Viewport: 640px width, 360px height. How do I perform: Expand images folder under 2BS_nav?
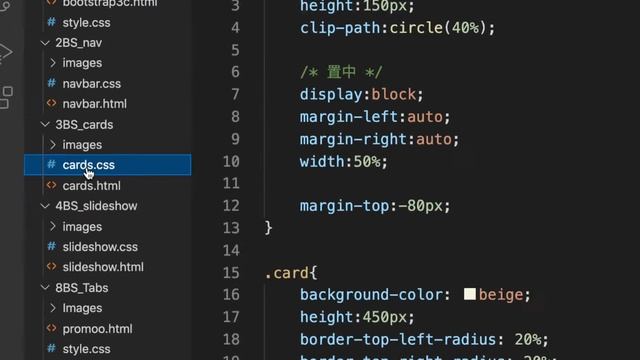pyautogui.click(x=52, y=63)
